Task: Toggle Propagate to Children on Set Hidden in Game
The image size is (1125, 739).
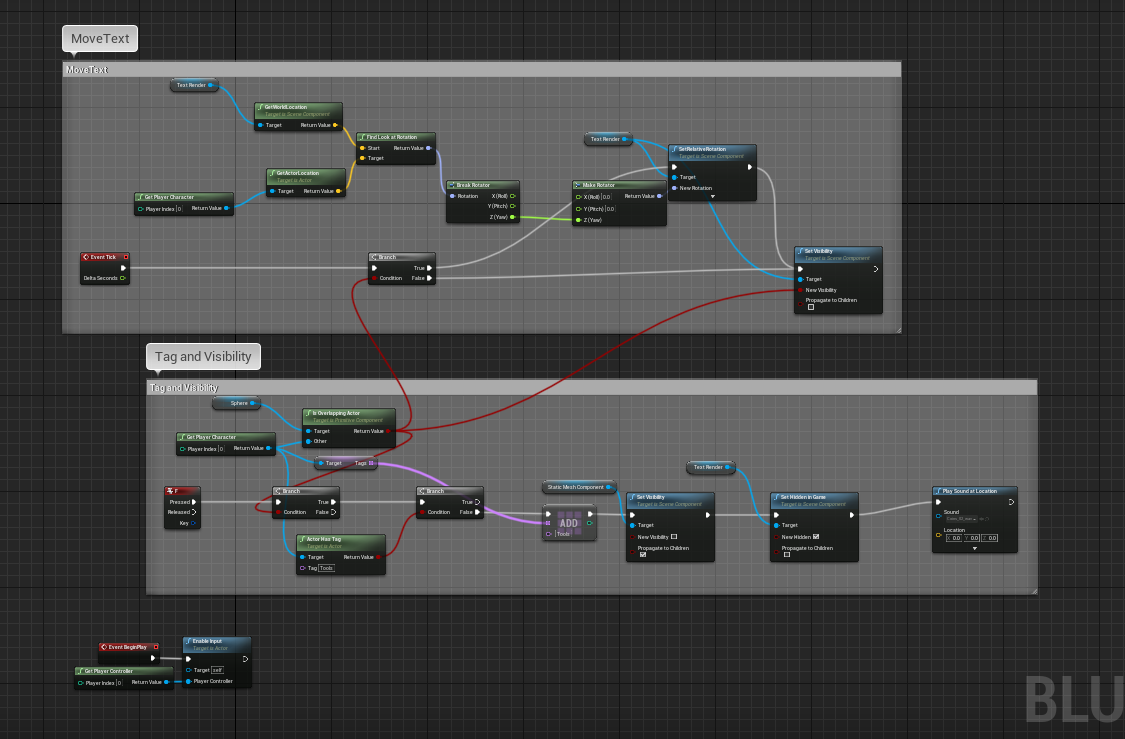Action: [x=787, y=554]
